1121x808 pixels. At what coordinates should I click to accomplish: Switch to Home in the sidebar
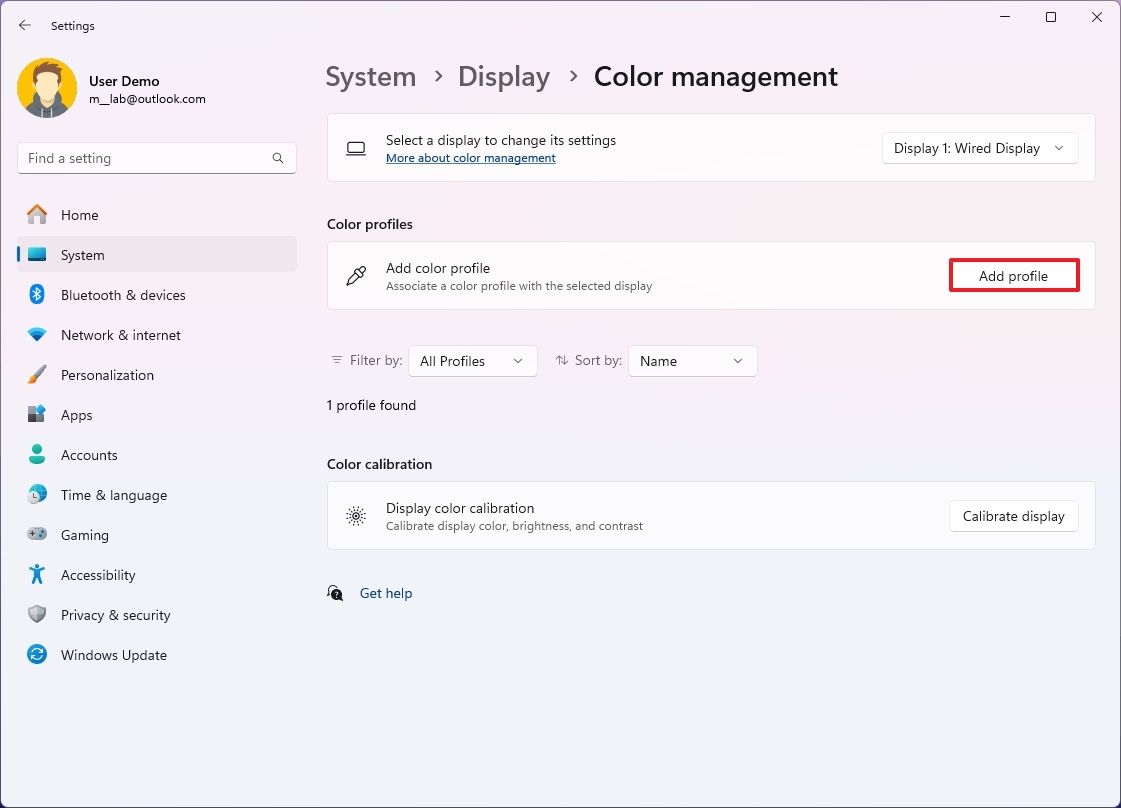click(x=79, y=215)
